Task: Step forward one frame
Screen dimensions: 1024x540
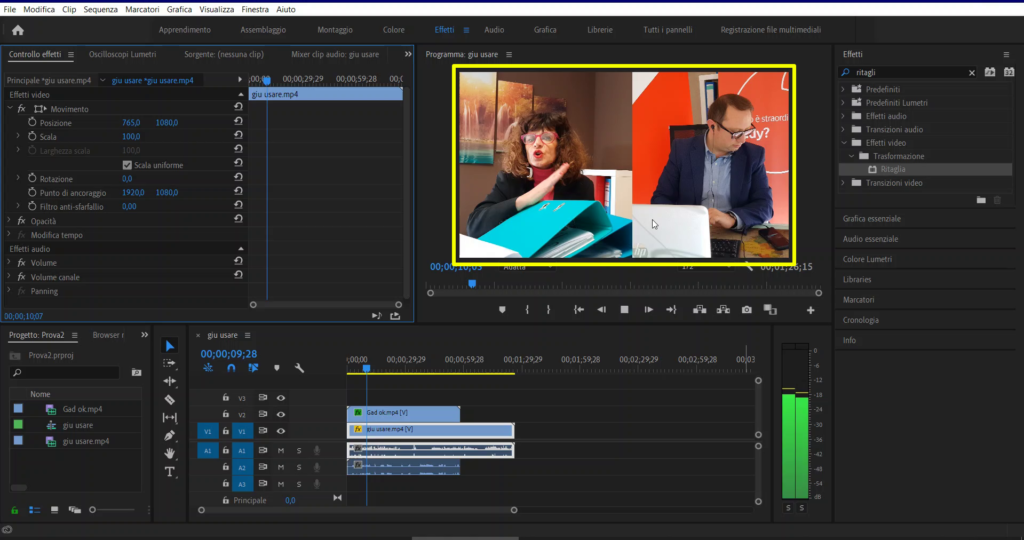Action: 648,310
